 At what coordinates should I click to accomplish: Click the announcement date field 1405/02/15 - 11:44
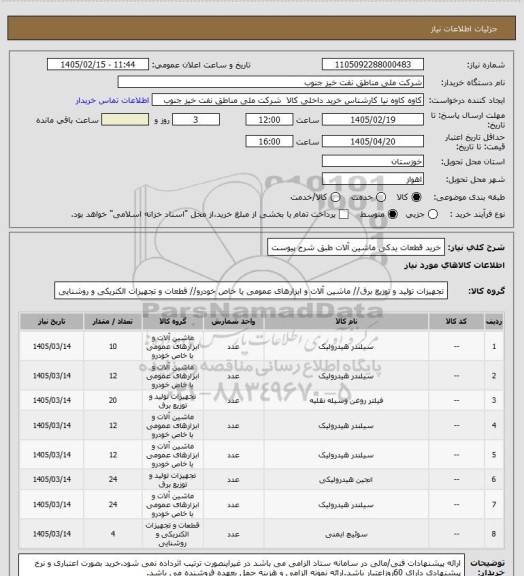(x=98, y=64)
